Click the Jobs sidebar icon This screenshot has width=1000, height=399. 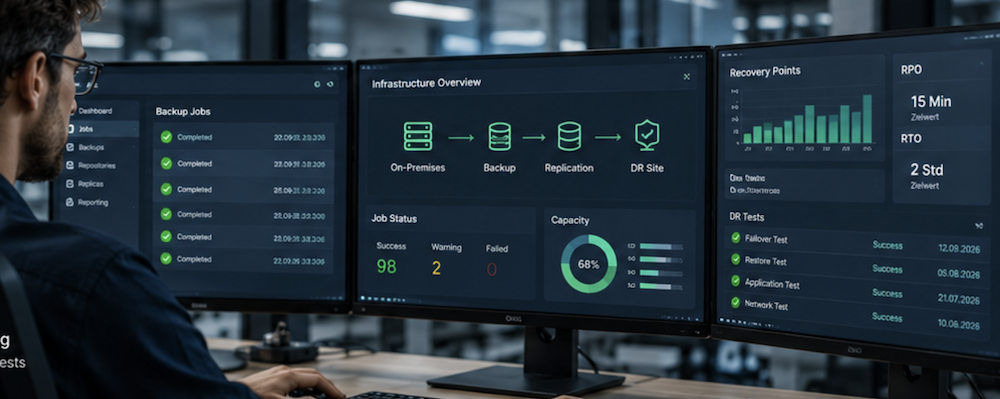[70, 129]
